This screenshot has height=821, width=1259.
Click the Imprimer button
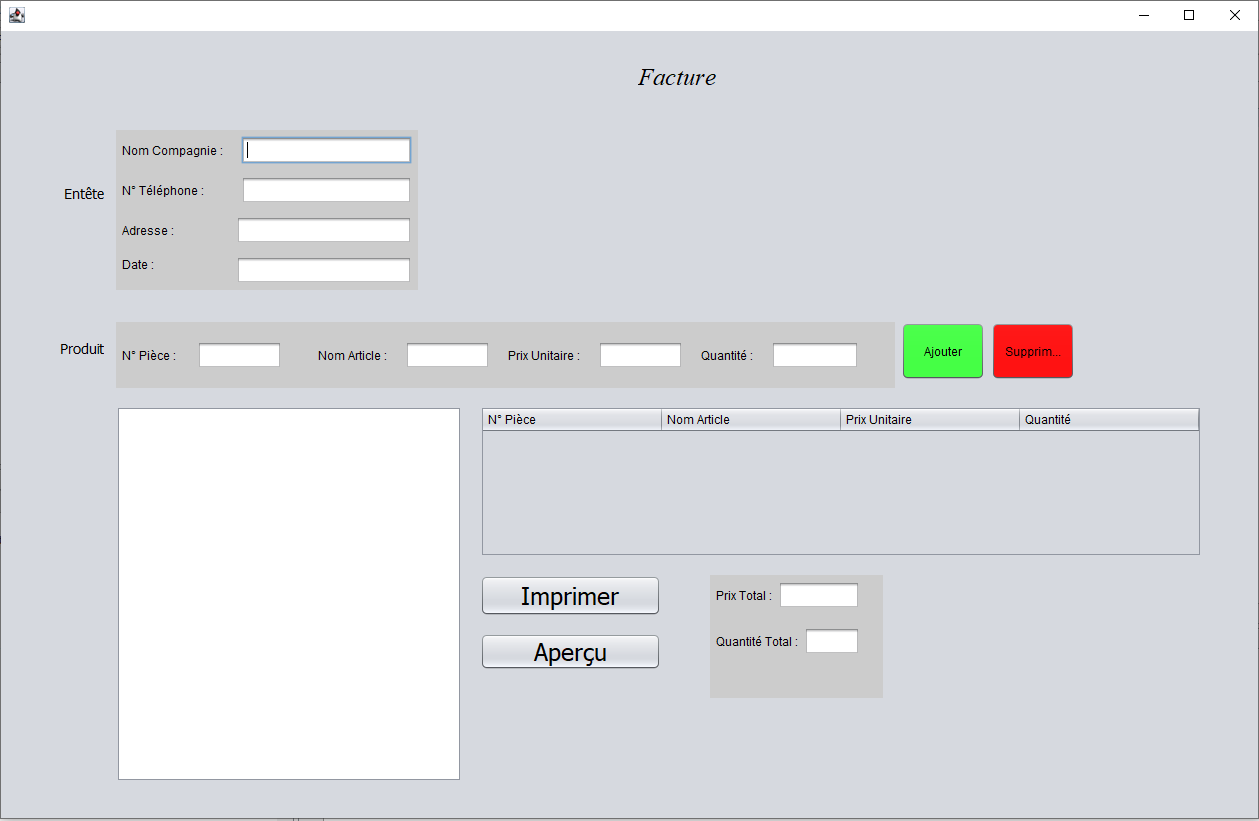(570, 596)
